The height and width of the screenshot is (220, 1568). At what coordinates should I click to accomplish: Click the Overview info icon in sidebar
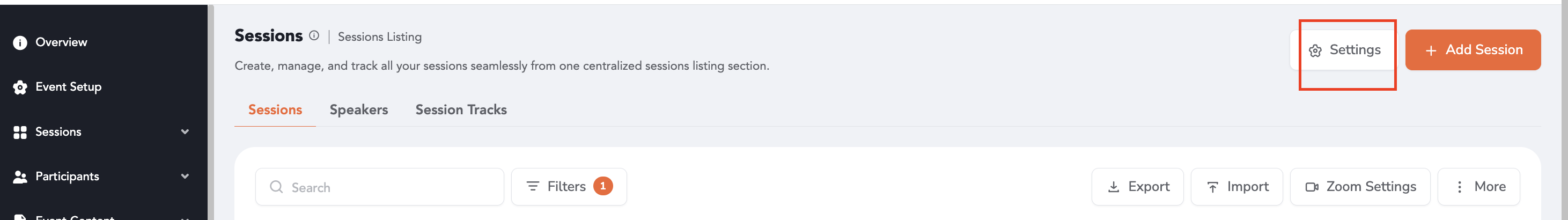[20, 43]
